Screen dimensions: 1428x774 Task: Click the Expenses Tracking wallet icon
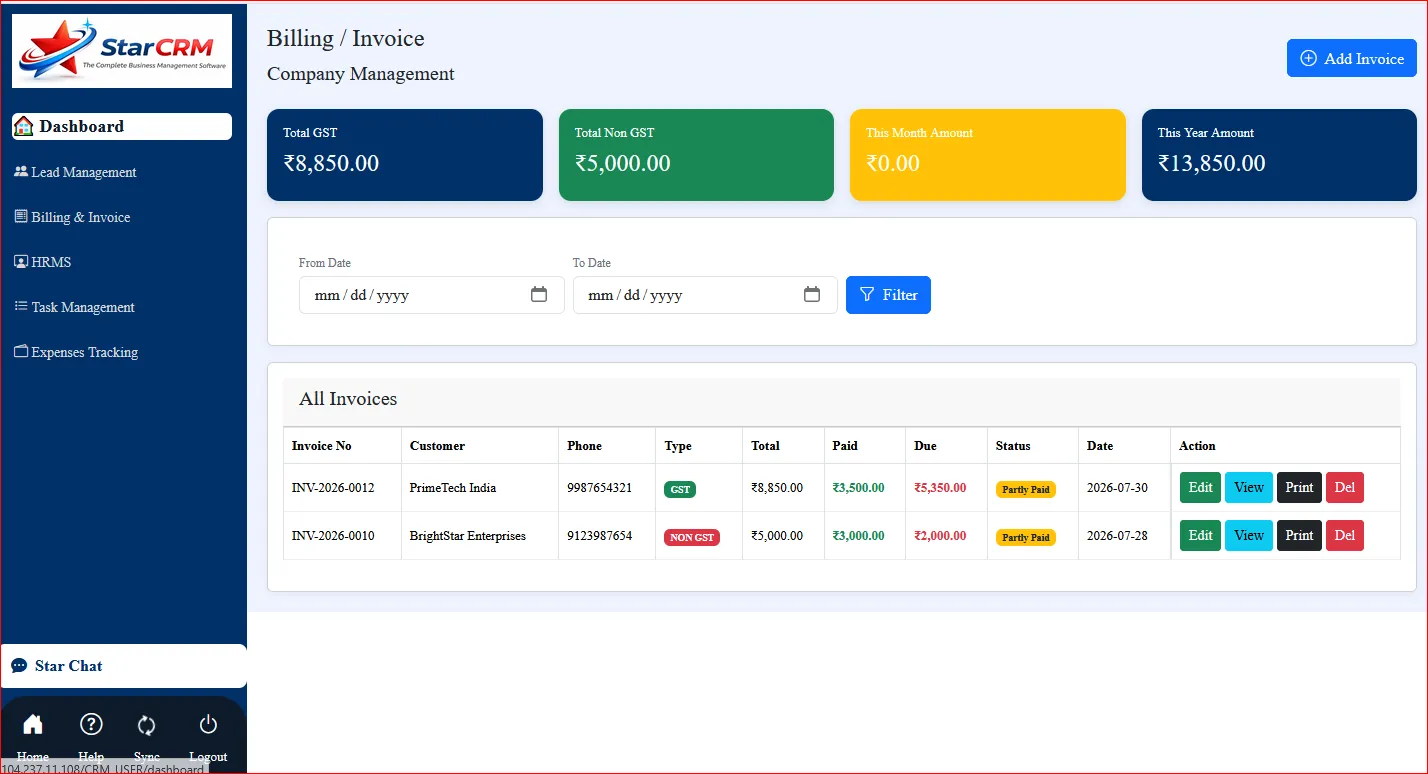(21, 352)
